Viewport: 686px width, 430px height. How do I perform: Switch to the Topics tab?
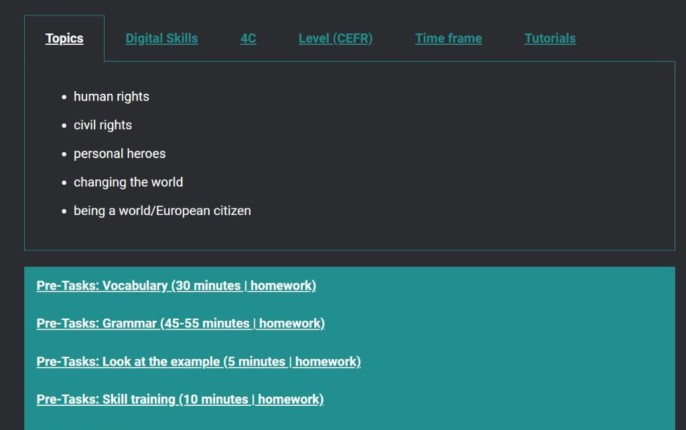click(x=64, y=39)
